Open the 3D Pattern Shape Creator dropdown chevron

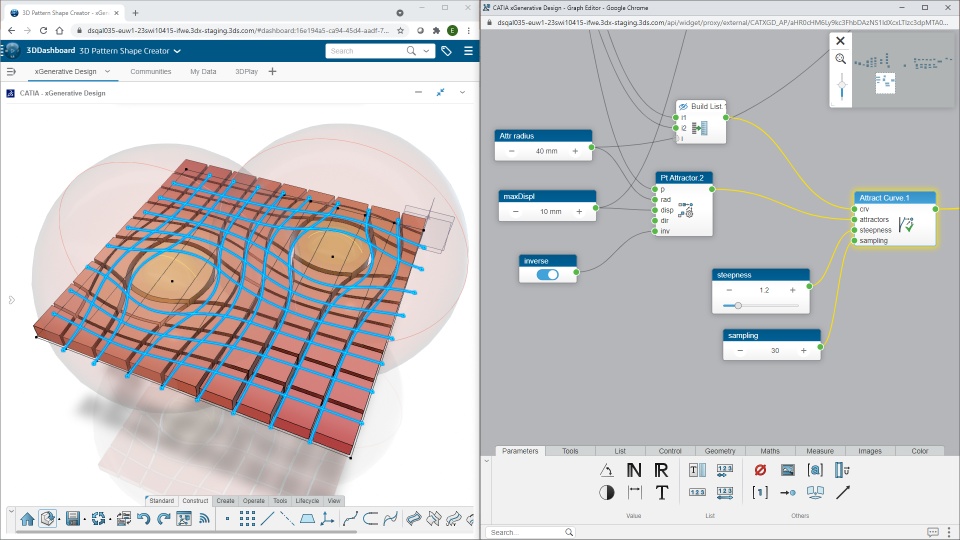click(178, 51)
